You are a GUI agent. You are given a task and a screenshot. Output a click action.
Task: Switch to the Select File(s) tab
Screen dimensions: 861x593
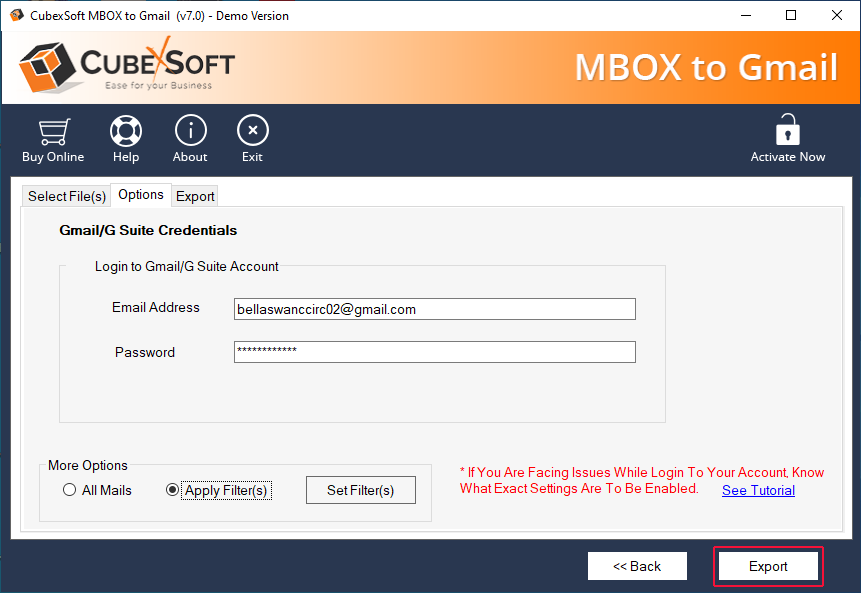click(66, 196)
